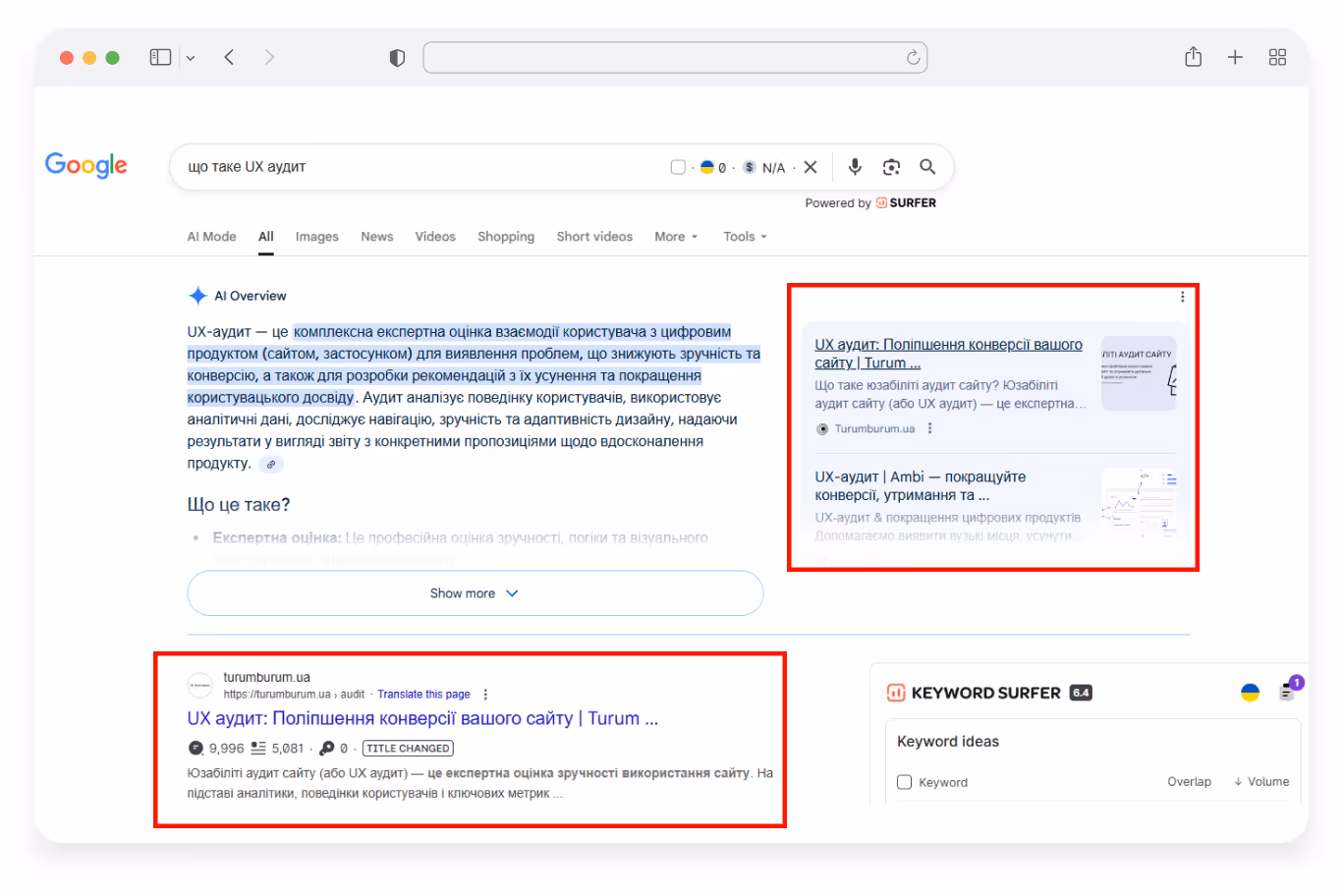Click the Що це таке? heading
The width and height of the screenshot is (1344, 896).
click(x=239, y=505)
